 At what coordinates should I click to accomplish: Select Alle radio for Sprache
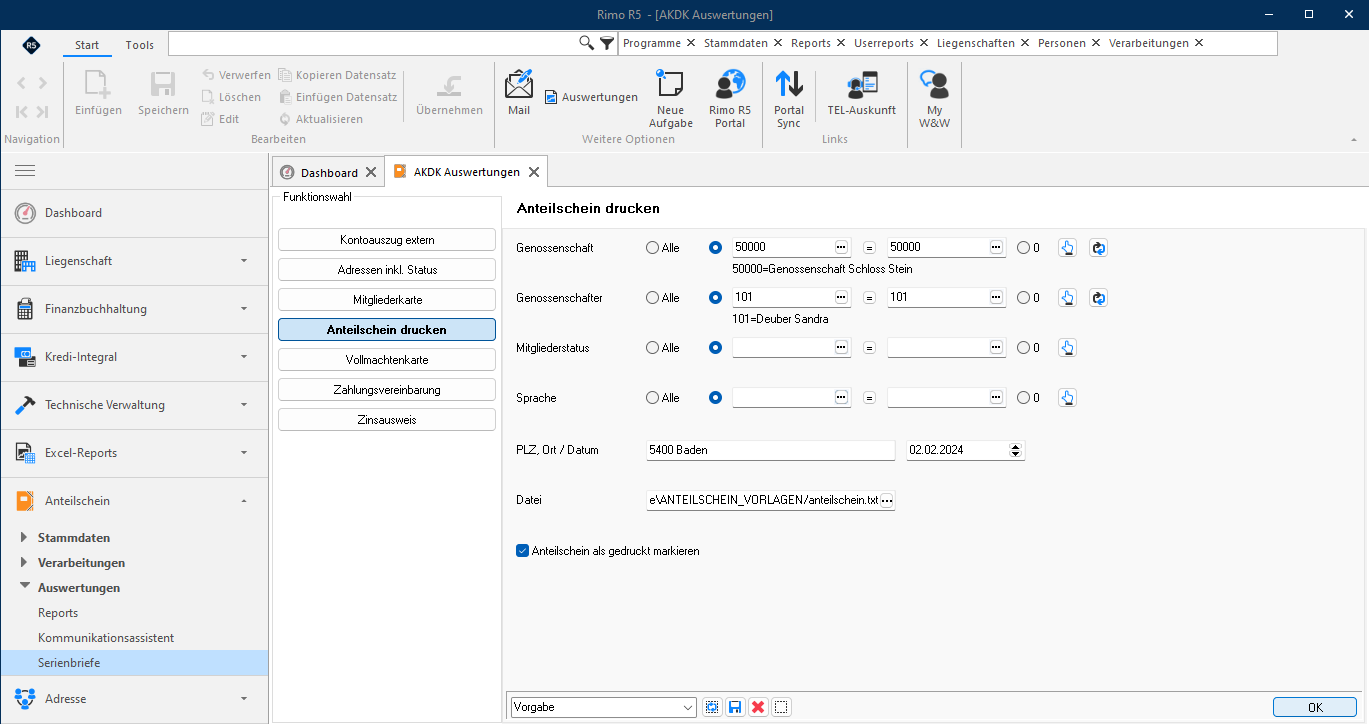click(x=653, y=398)
